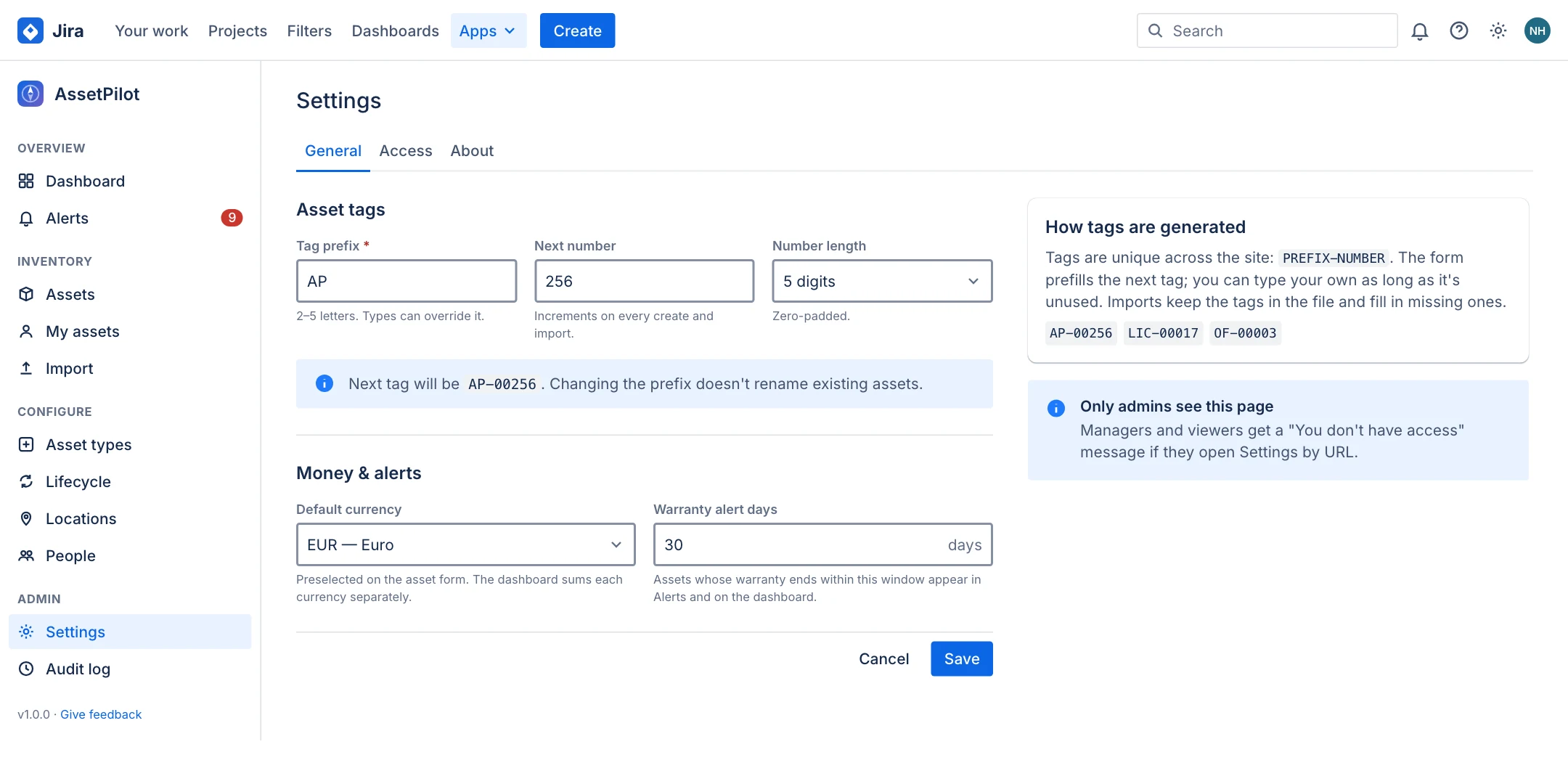Screen dimensions: 1568x784
Task: Click the red 9 alerts badge
Action: pyautogui.click(x=232, y=218)
